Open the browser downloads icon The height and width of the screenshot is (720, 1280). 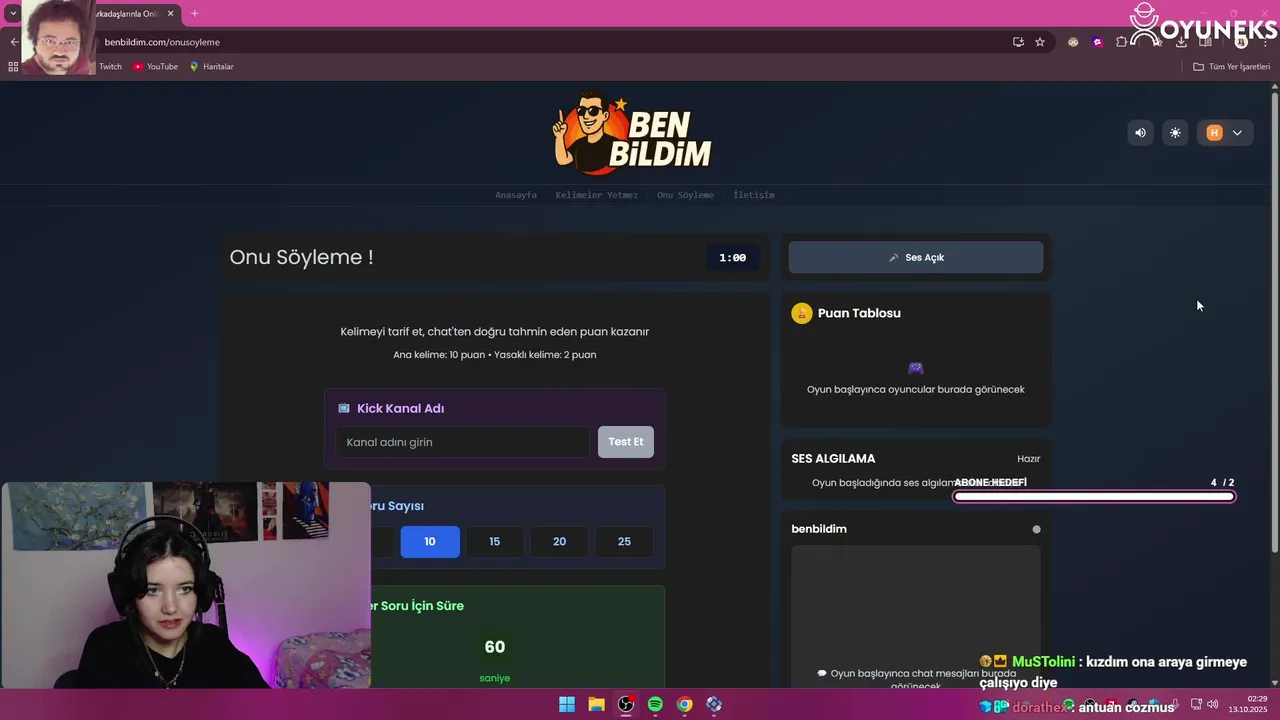click(1181, 42)
